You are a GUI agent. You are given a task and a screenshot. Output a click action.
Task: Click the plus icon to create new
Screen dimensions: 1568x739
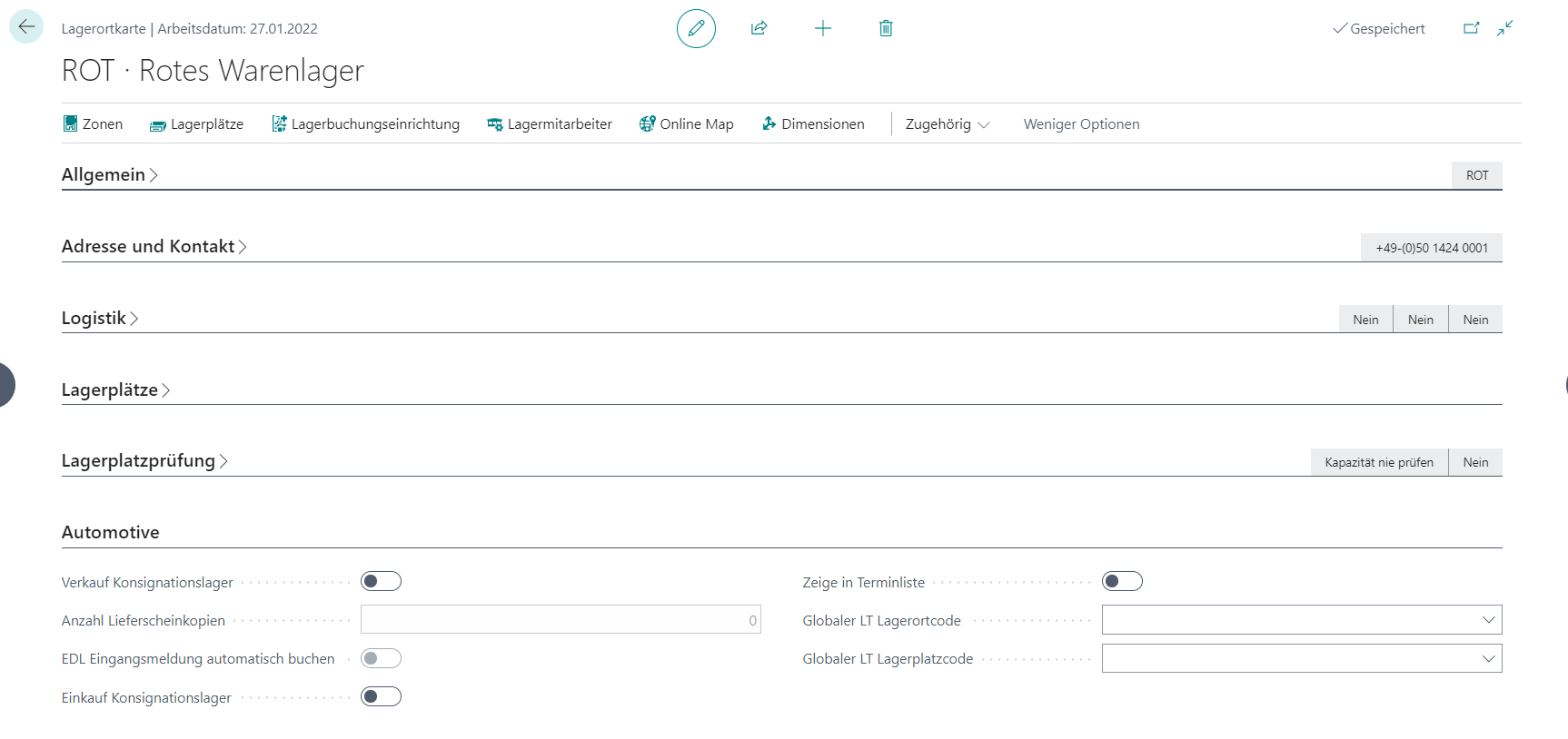[823, 28]
